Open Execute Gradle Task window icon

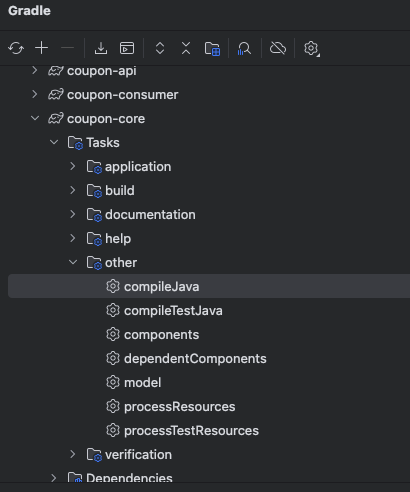click(x=127, y=48)
